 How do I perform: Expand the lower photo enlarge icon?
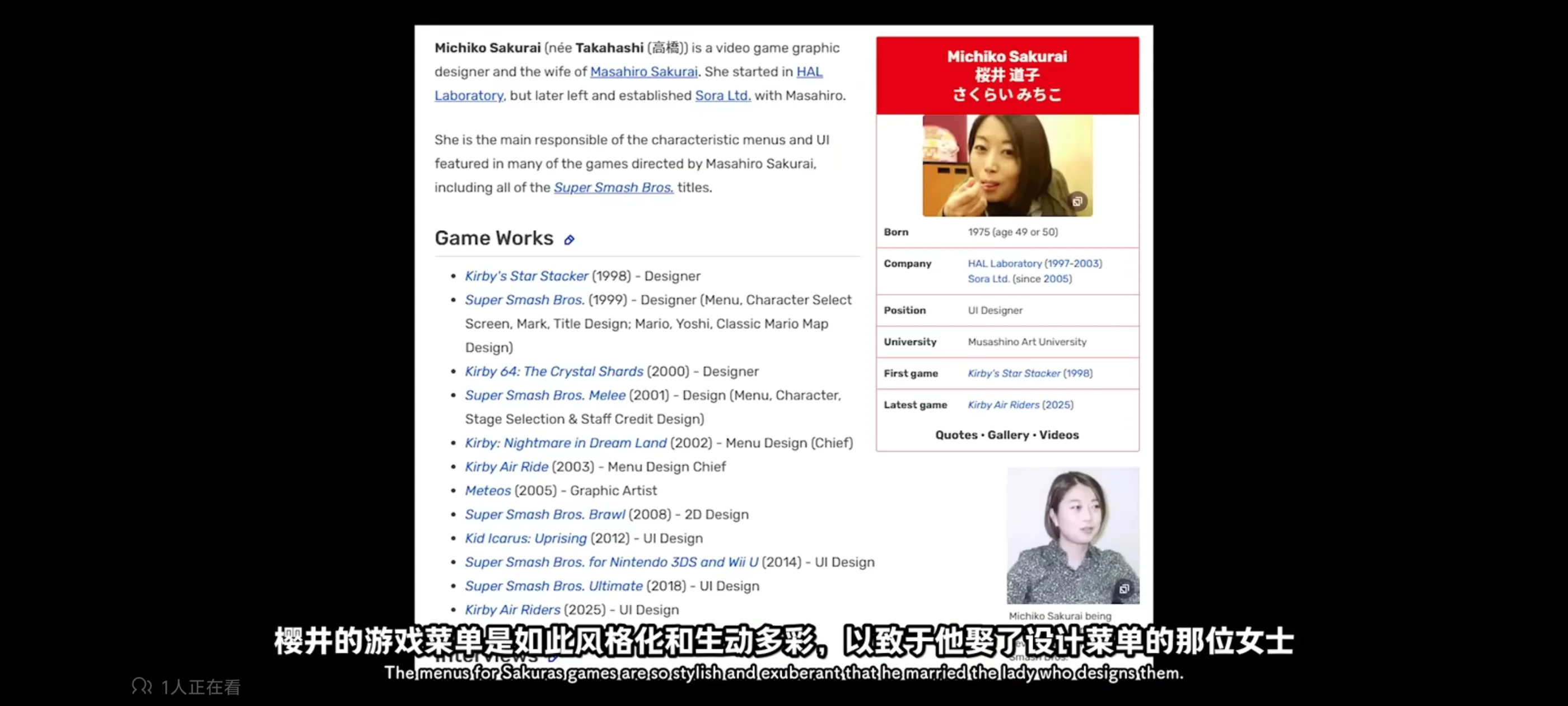click(x=1124, y=588)
